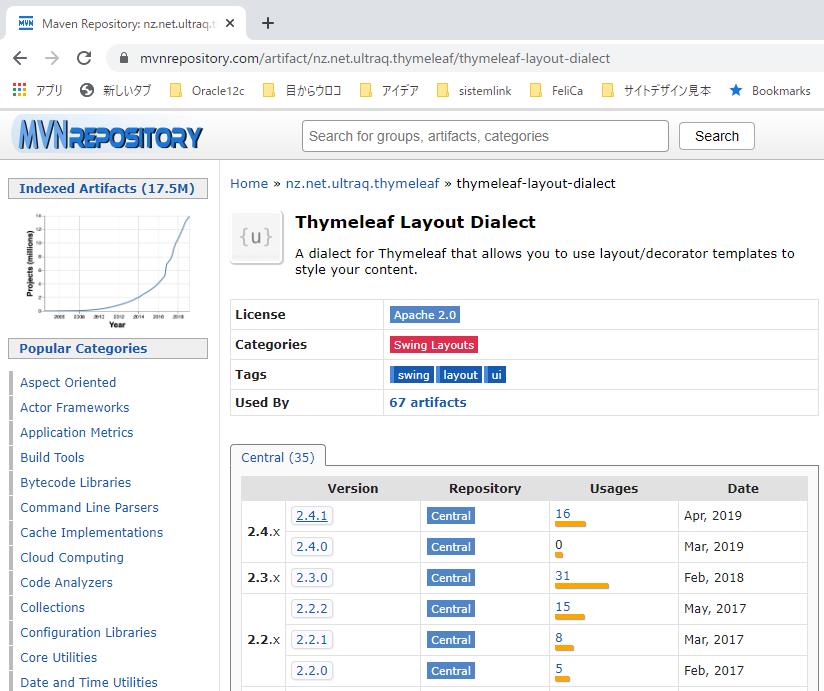The width and height of the screenshot is (824, 691).
Task: Open the Collections category
Action: coord(53,607)
